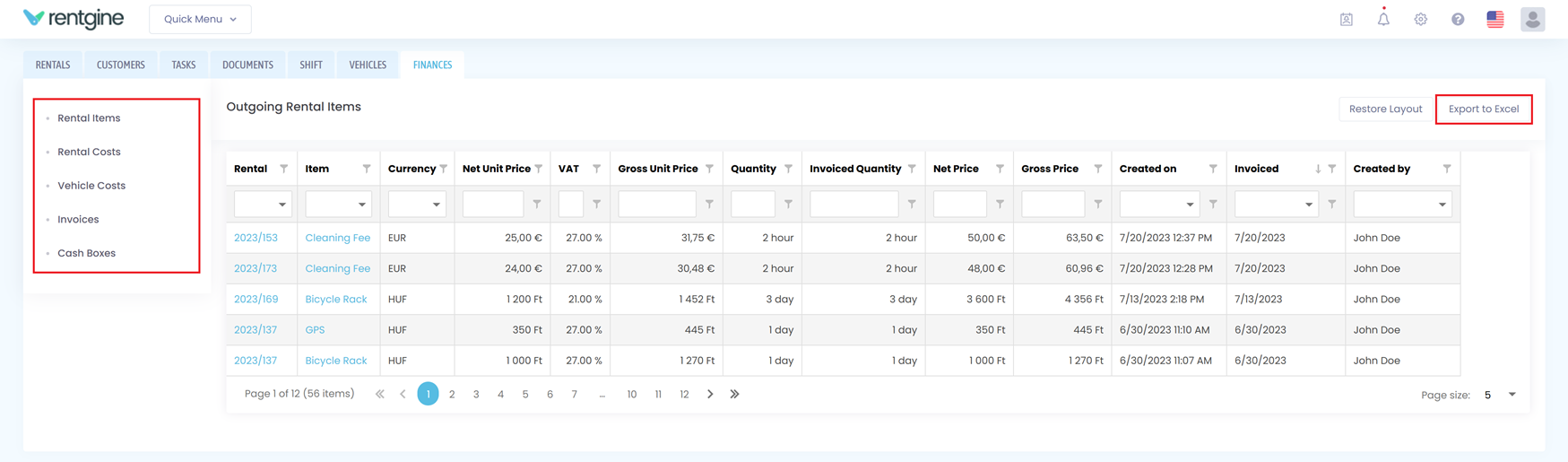Open rental link 2023/153

pos(256,238)
